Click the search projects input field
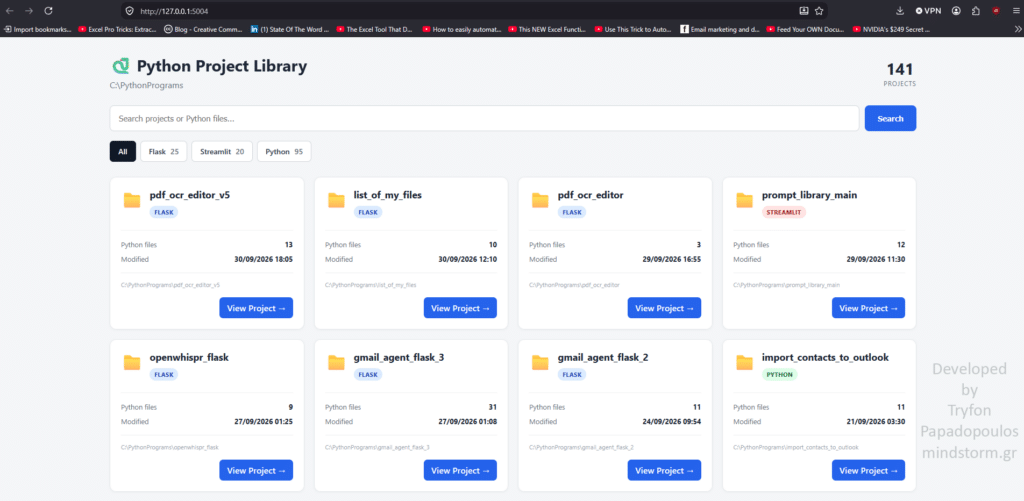This screenshot has height=501, width=1024. tap(484, 118)
